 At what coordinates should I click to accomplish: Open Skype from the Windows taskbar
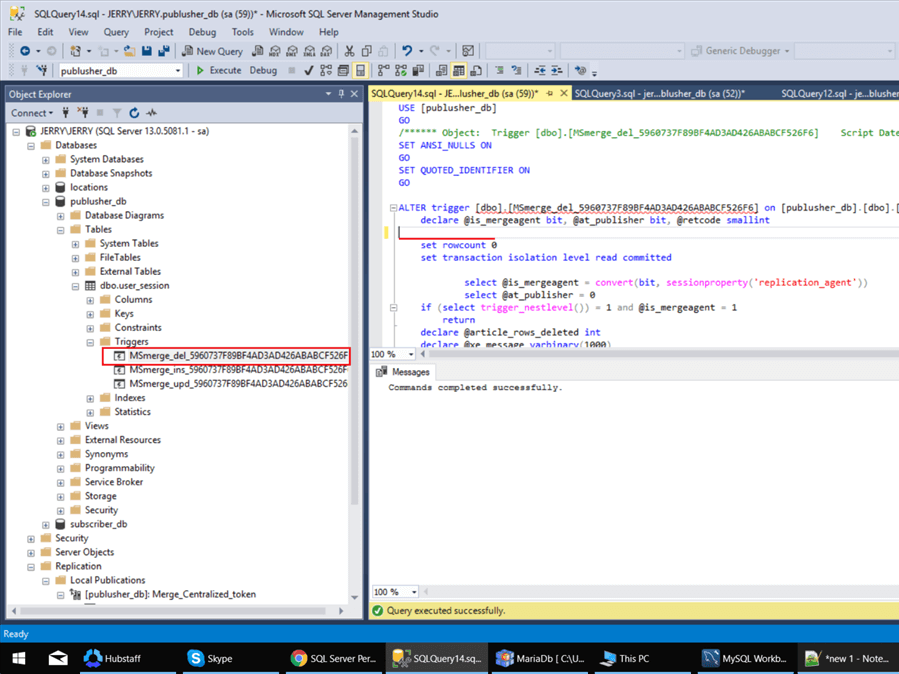coord(210,658)
